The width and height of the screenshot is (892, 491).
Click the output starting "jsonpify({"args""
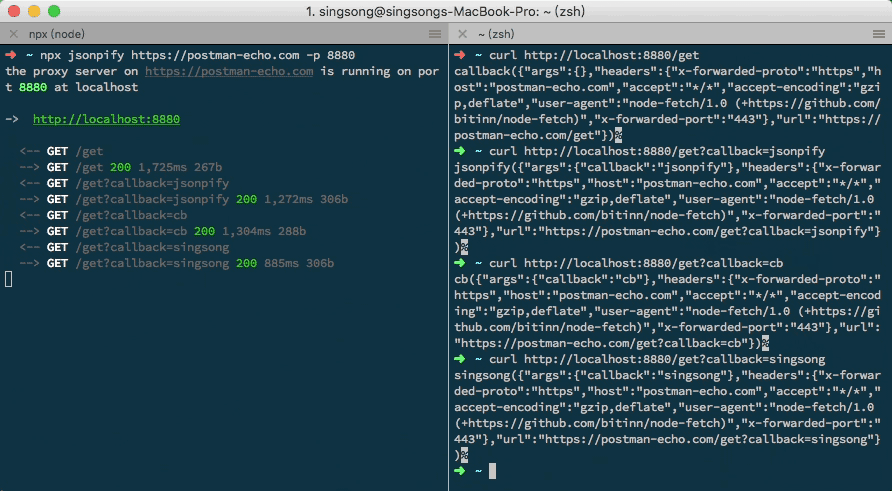click(667, 207)
